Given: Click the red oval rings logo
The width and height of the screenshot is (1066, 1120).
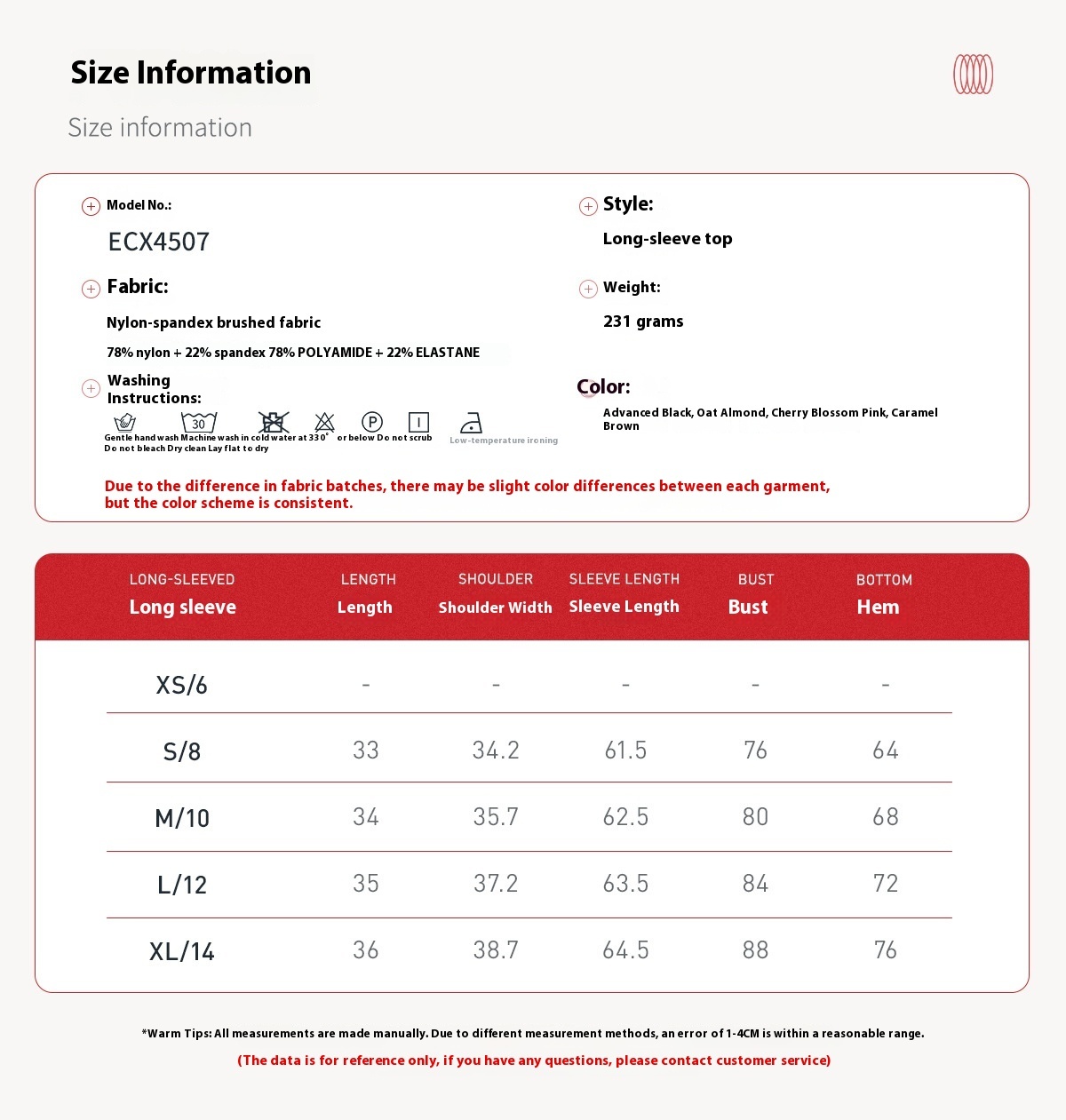Looking at the screenshot, I should coord(973,75).
